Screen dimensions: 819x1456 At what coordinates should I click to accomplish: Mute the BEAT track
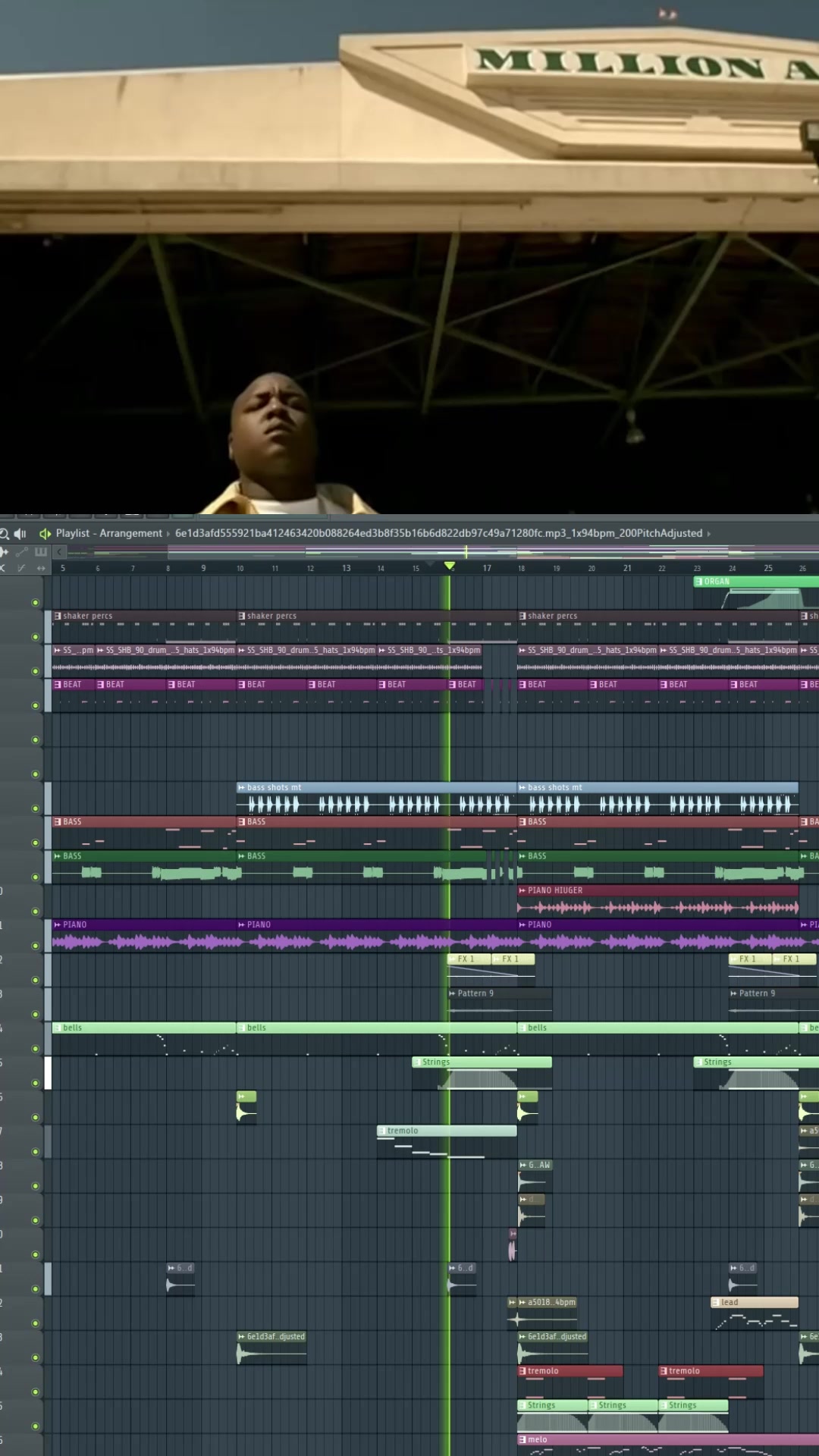coord(35,705)
